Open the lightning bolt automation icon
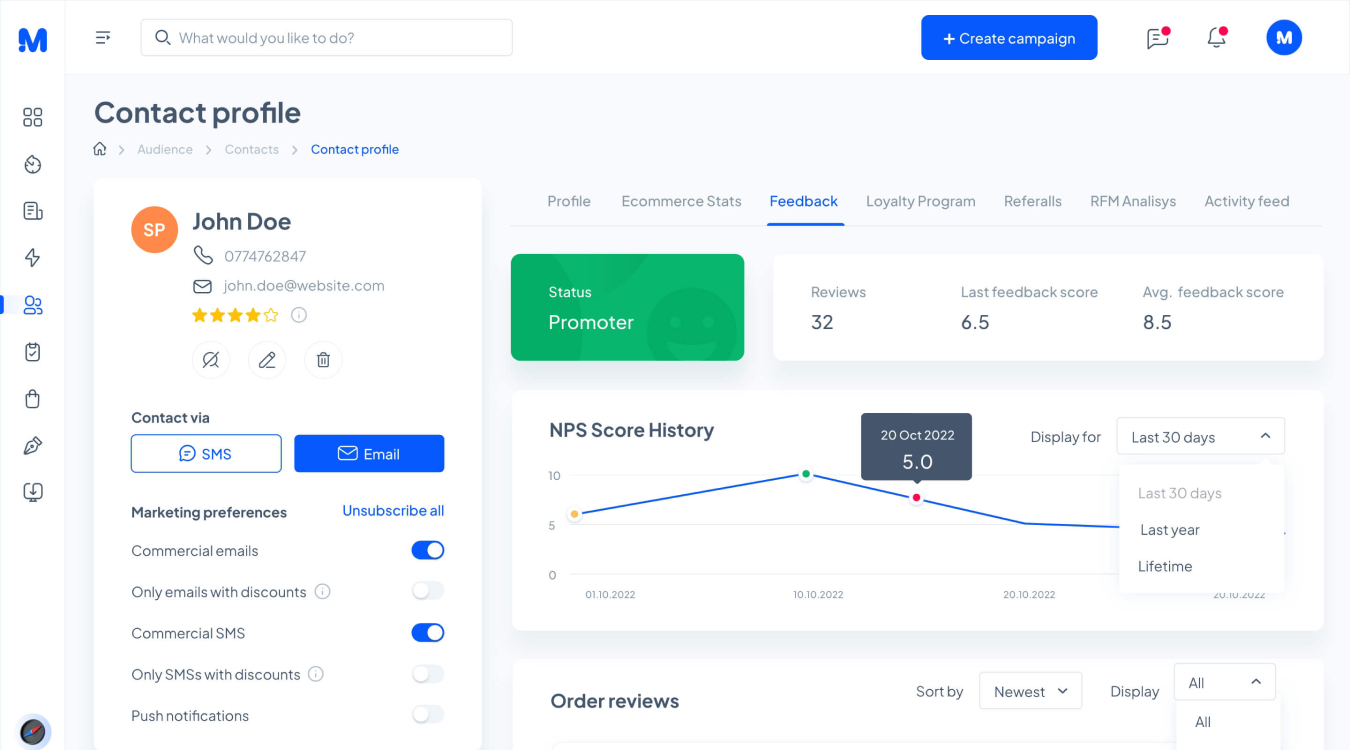 (x=33, y=258)
